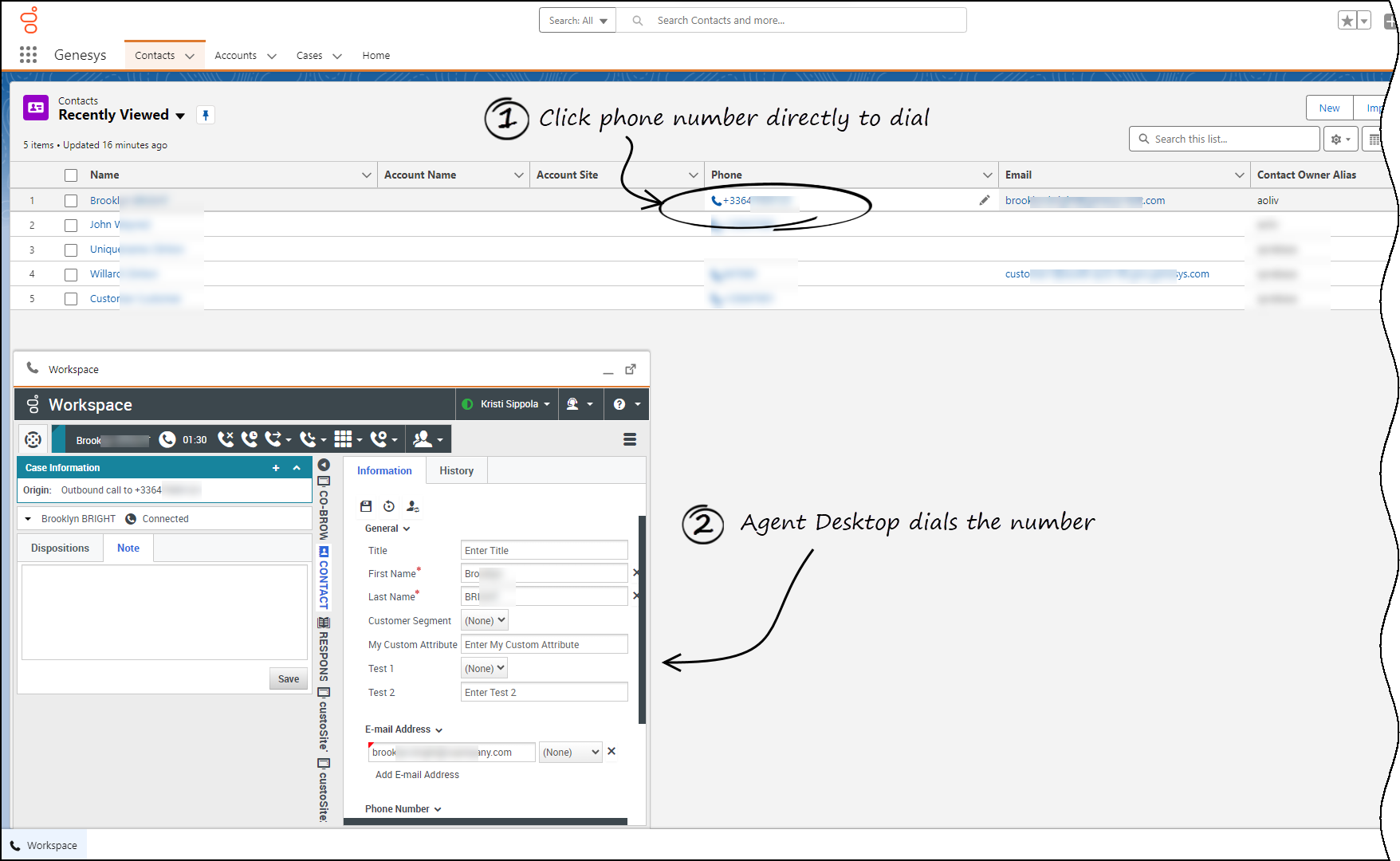Click the agent status headset icon
This screenshot has width=1400, height=861.
pyautogui.click(x=580, y=404)
